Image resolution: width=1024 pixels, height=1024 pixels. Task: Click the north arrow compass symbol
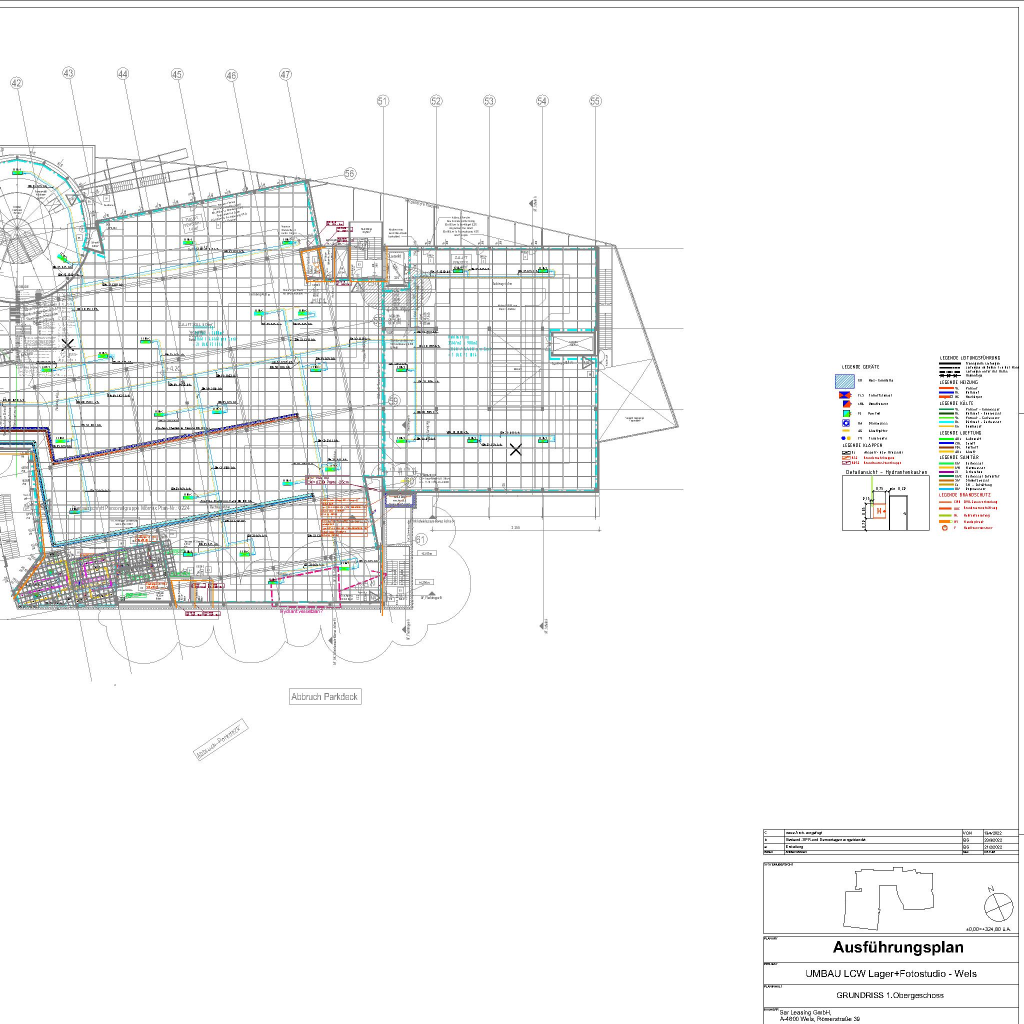[x=998, y=907]
